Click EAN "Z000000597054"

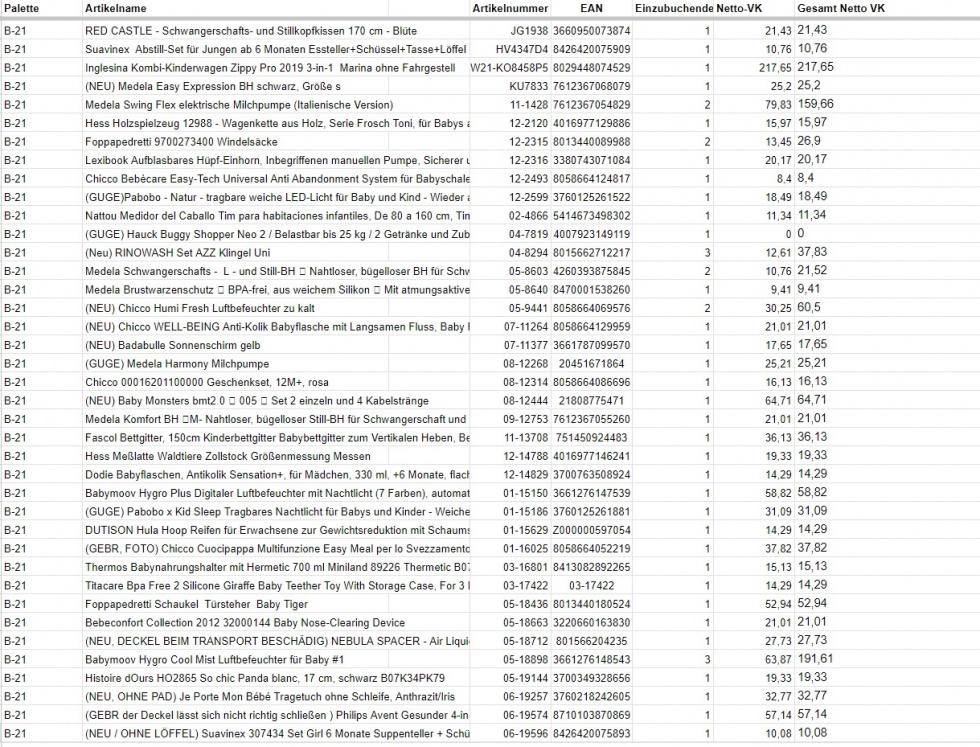[x=591, y=530]
